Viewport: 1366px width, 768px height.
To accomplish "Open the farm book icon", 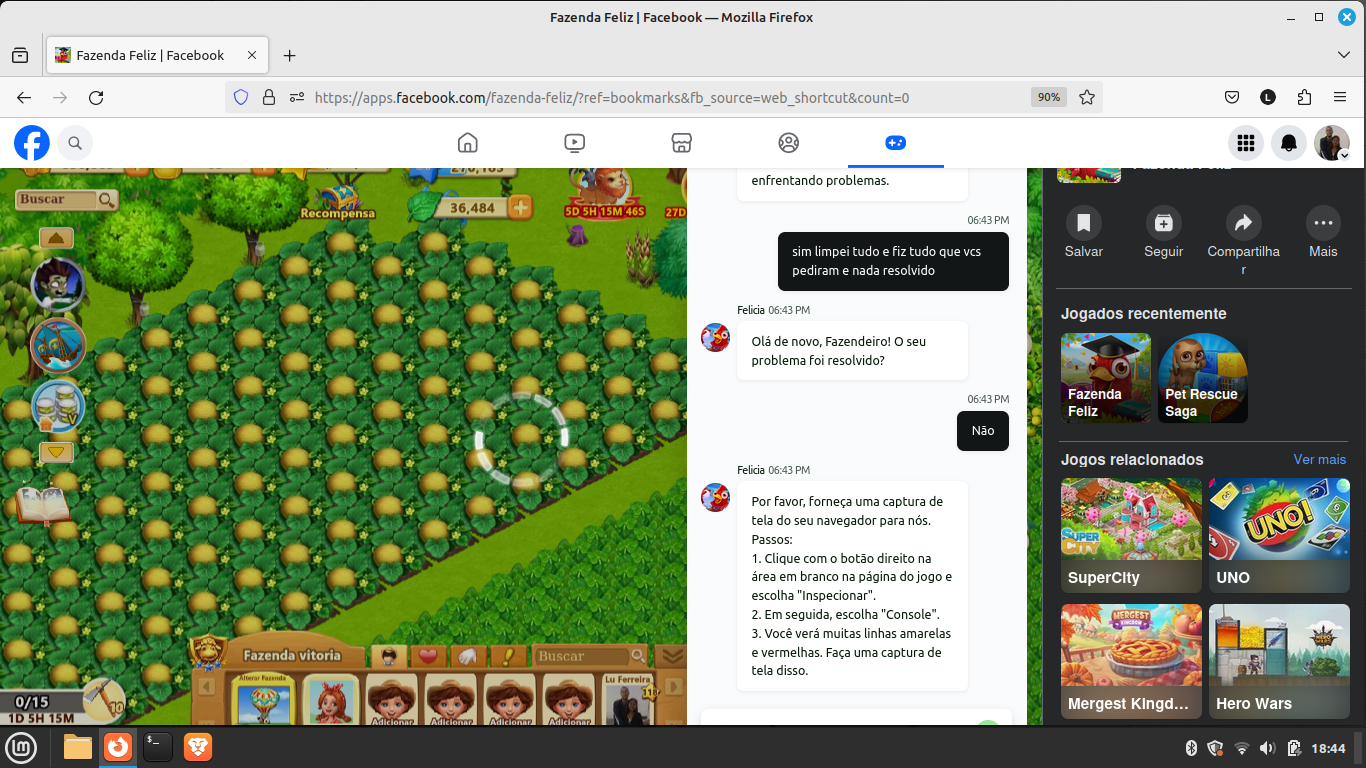I will pyautogui.click(x=42, y=504).
